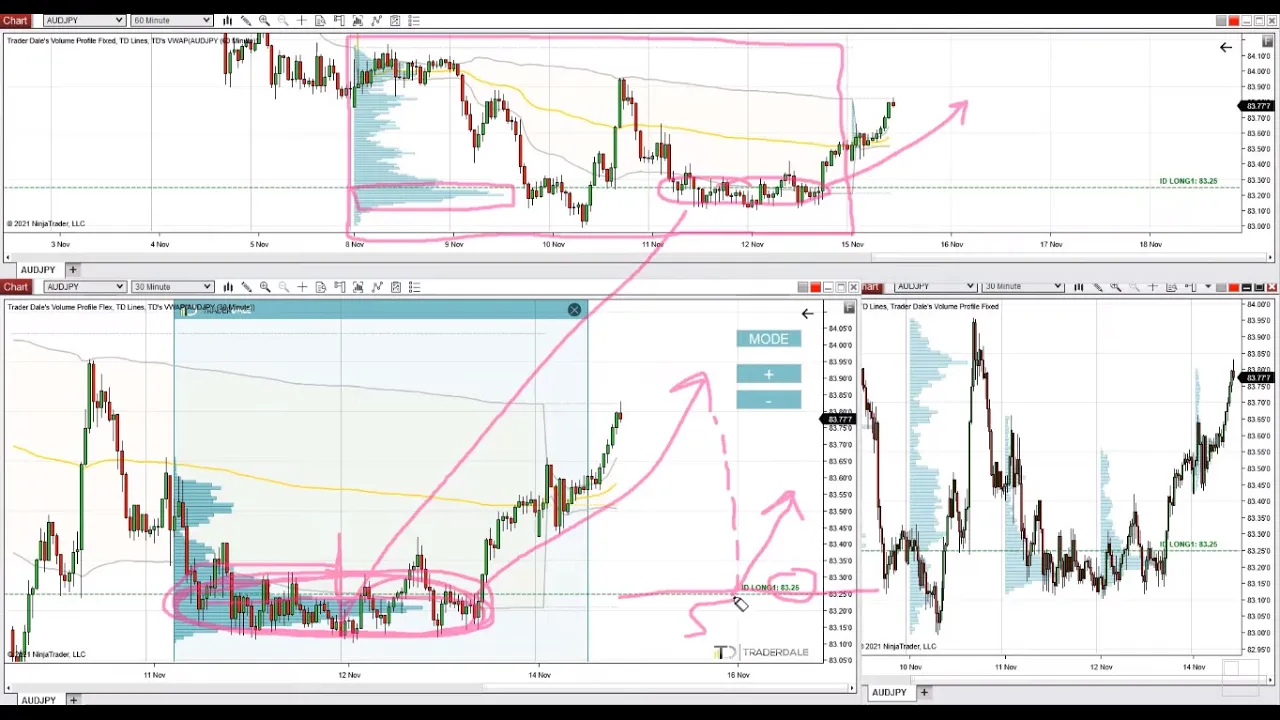The width and height of the screenshot is (1280, 720).
Task: Select crosshair cursor in right-hand chart
Action: pos(1152,286)
